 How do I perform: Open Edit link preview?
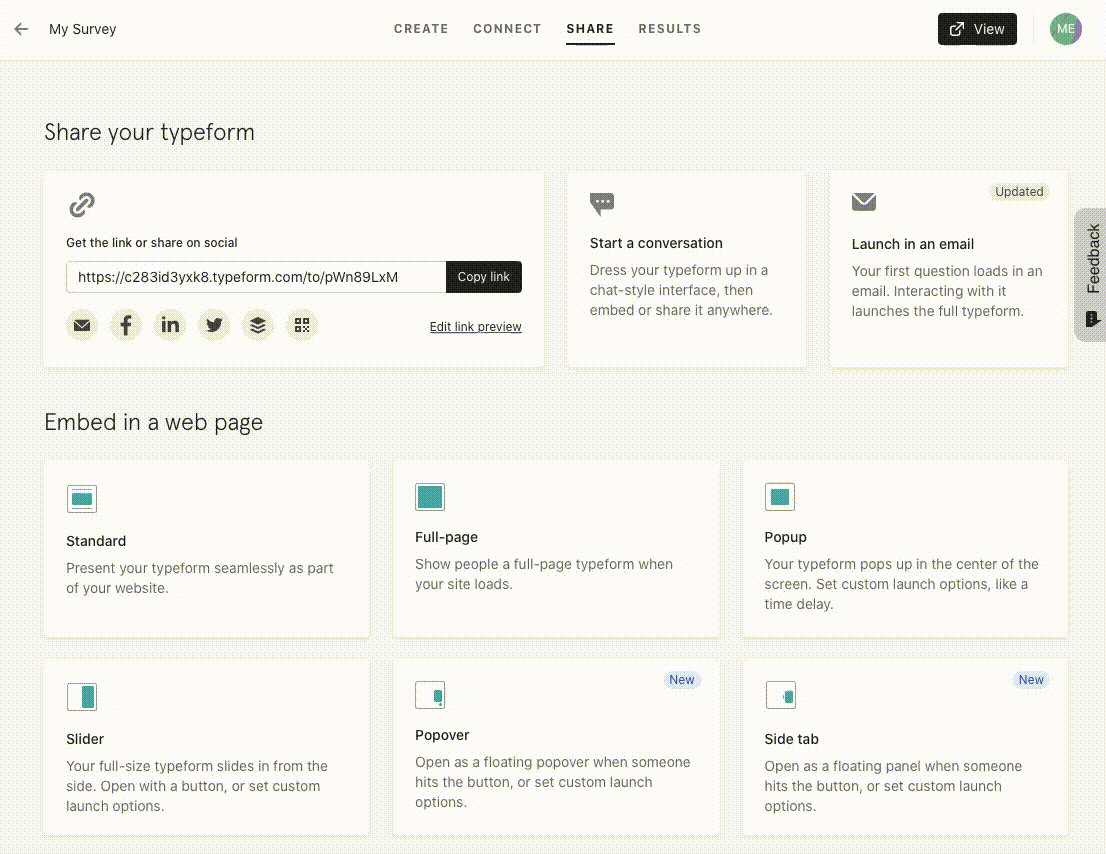click(x=475, y=327)
